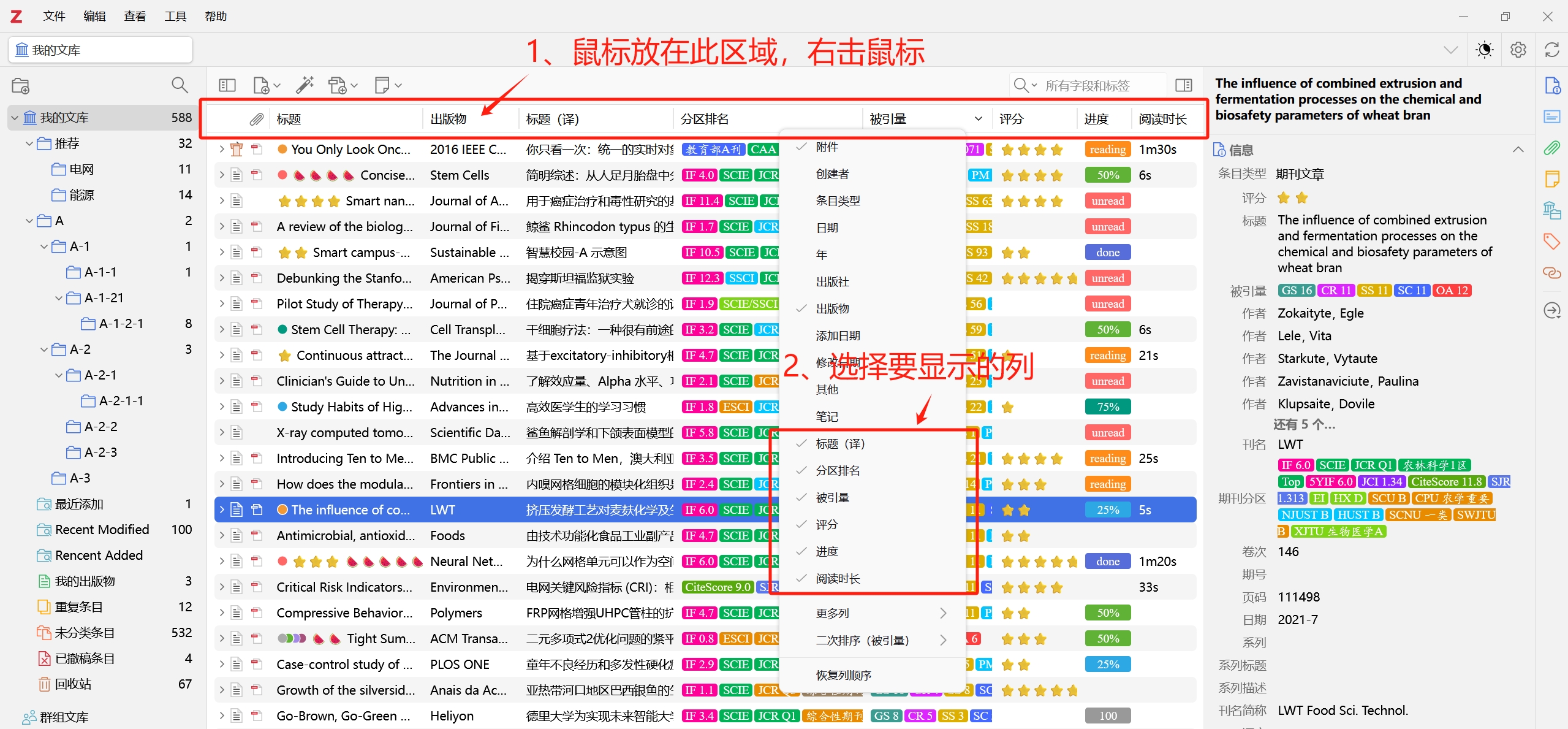Click the 75% reading progress bar
Viewport: 1568px width, 729px height.
1107,406
